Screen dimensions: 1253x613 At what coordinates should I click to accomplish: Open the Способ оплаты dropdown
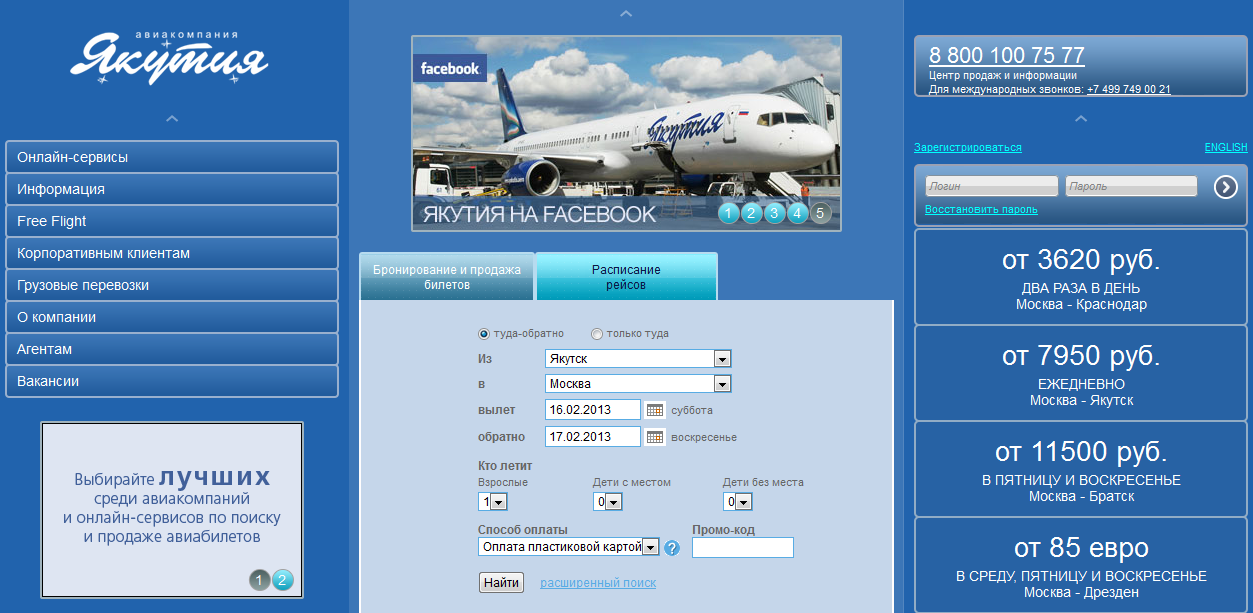click(569, 547)
